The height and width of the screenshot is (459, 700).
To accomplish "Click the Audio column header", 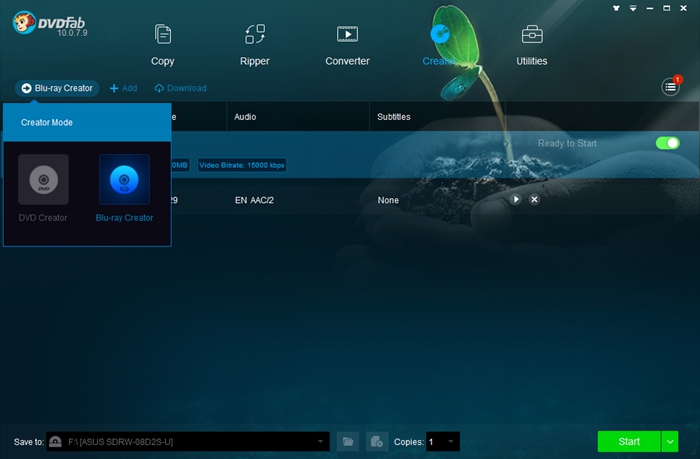I will (245, 117).
